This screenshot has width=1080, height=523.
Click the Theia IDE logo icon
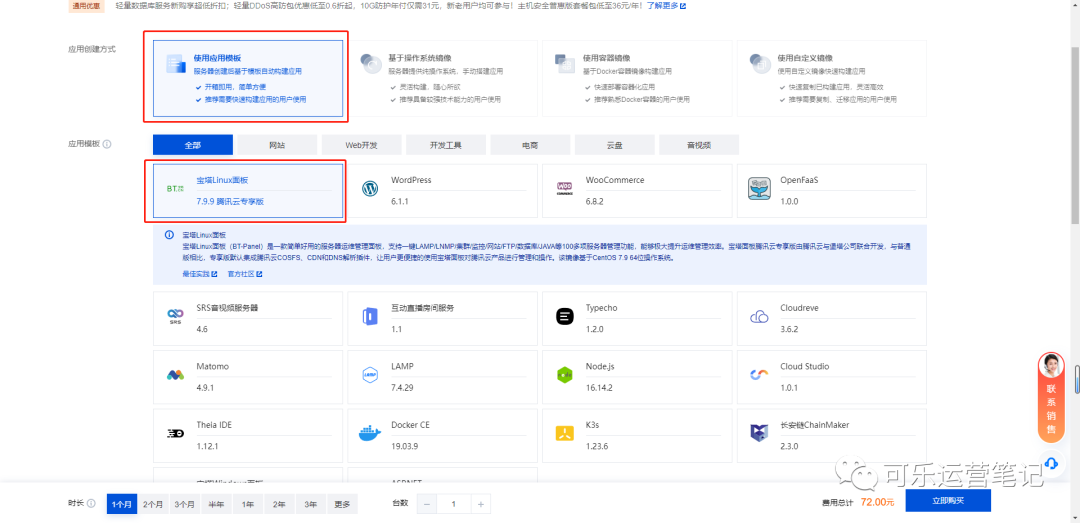176,433
